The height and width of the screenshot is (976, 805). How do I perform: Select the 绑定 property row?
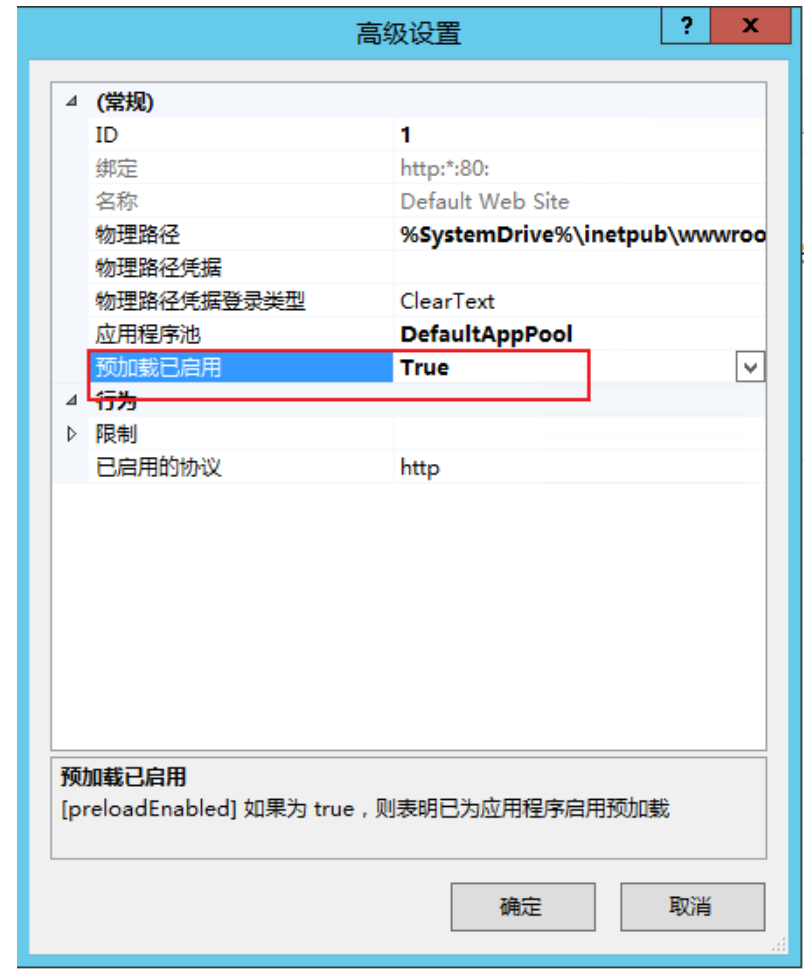[427, 168]
